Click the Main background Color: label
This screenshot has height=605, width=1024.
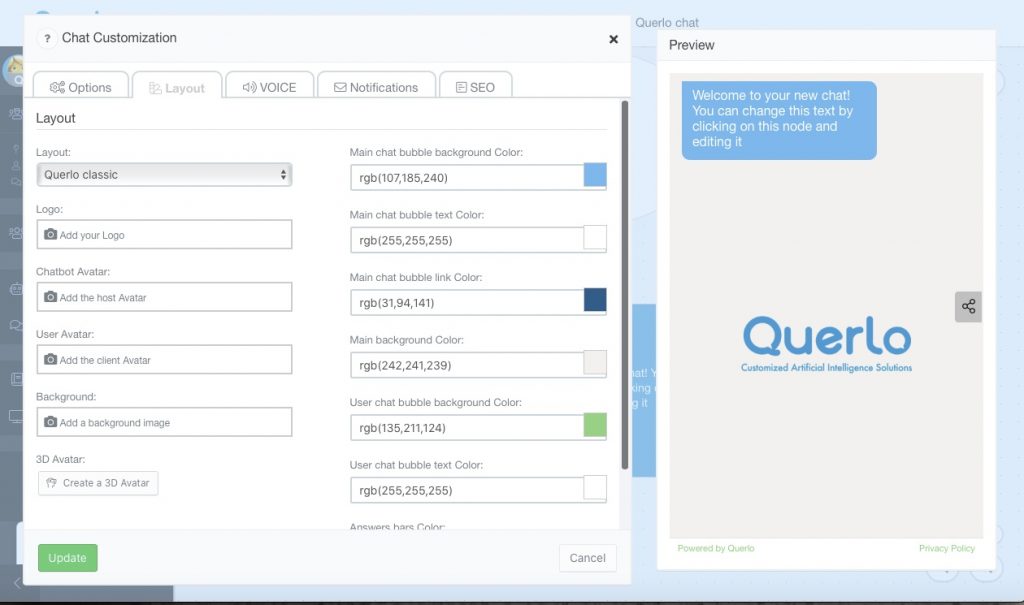point(406,340)
